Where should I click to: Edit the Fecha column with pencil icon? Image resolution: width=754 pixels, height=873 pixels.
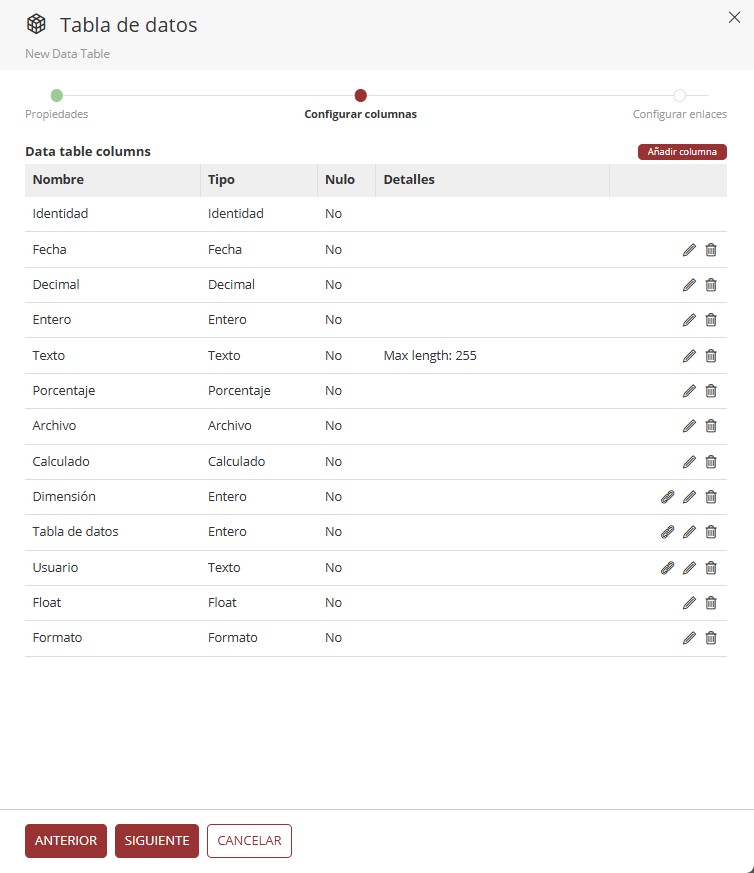(x=689, y=250)
